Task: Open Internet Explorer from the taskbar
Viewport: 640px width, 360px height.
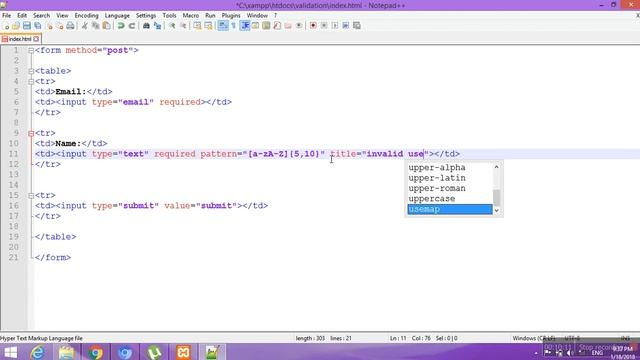Action: (x=38, y=352)
